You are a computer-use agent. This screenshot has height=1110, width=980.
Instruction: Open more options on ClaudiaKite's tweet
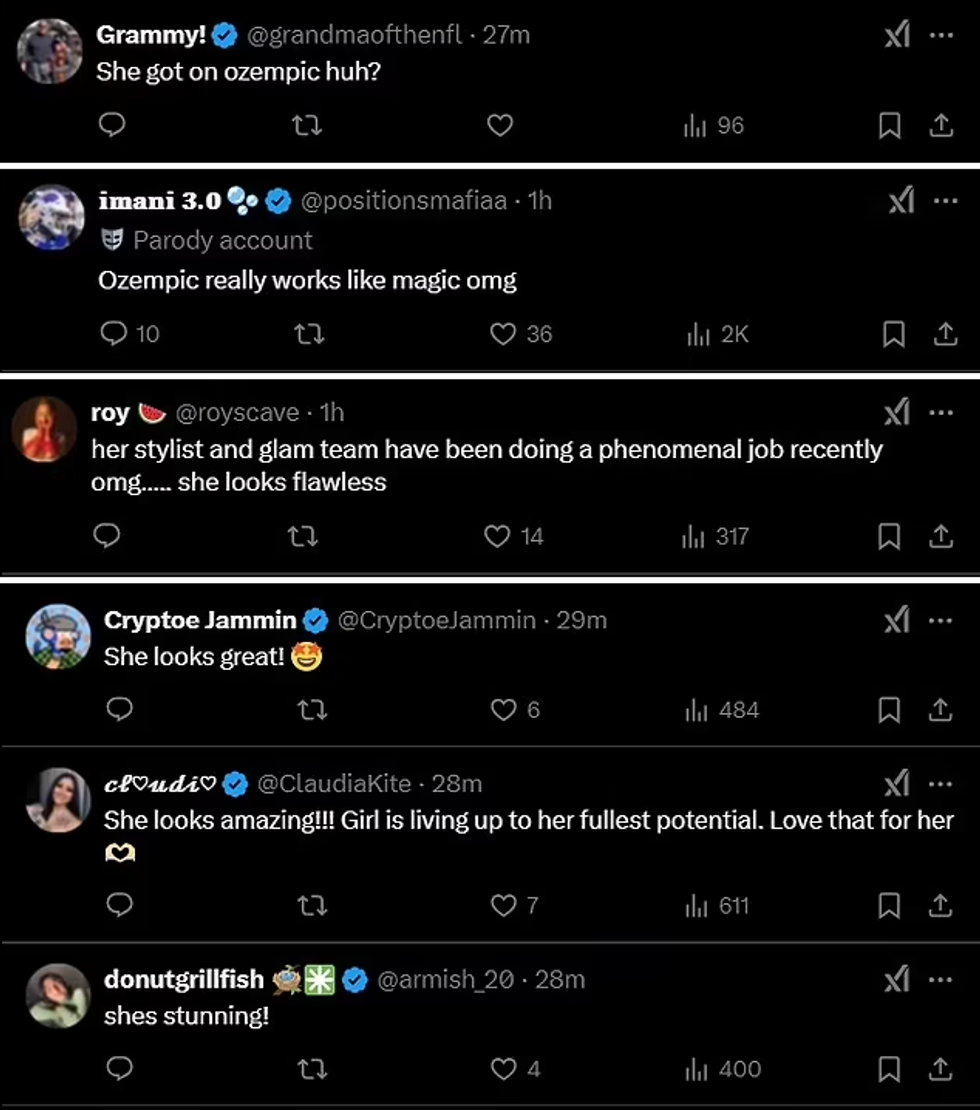coord(942,784)
